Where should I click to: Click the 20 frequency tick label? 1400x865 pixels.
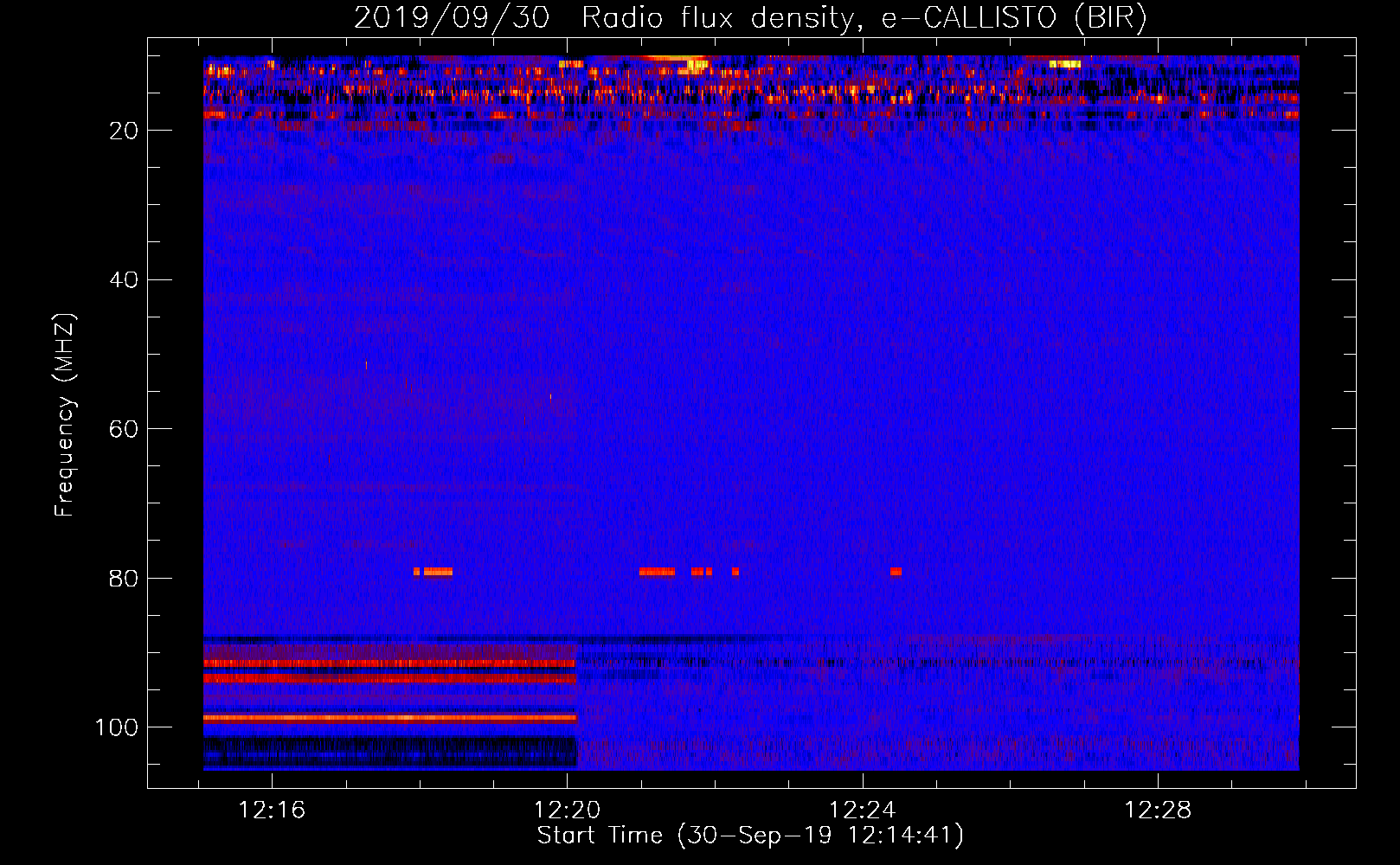tap(124, 131)
